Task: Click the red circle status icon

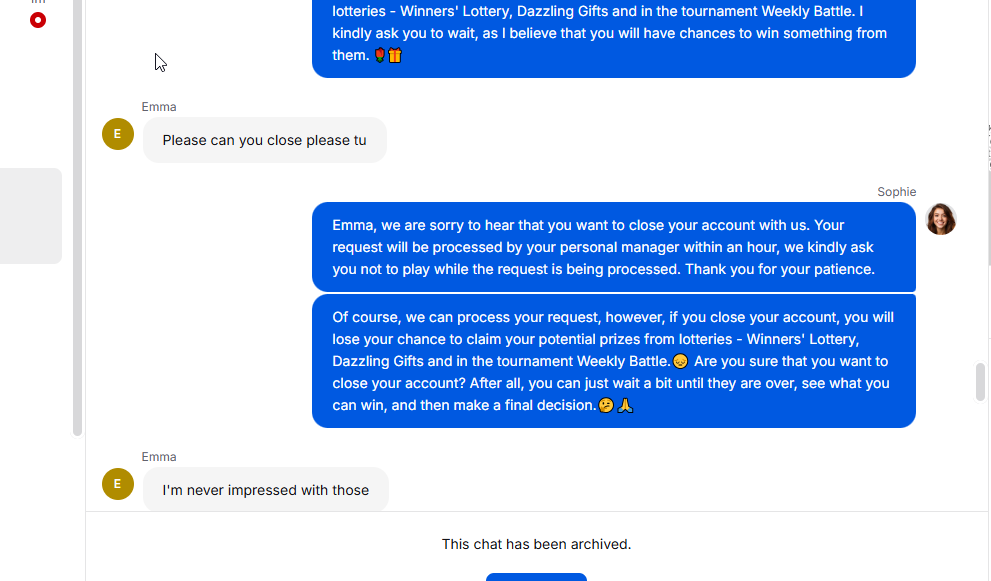Action: 38,19
